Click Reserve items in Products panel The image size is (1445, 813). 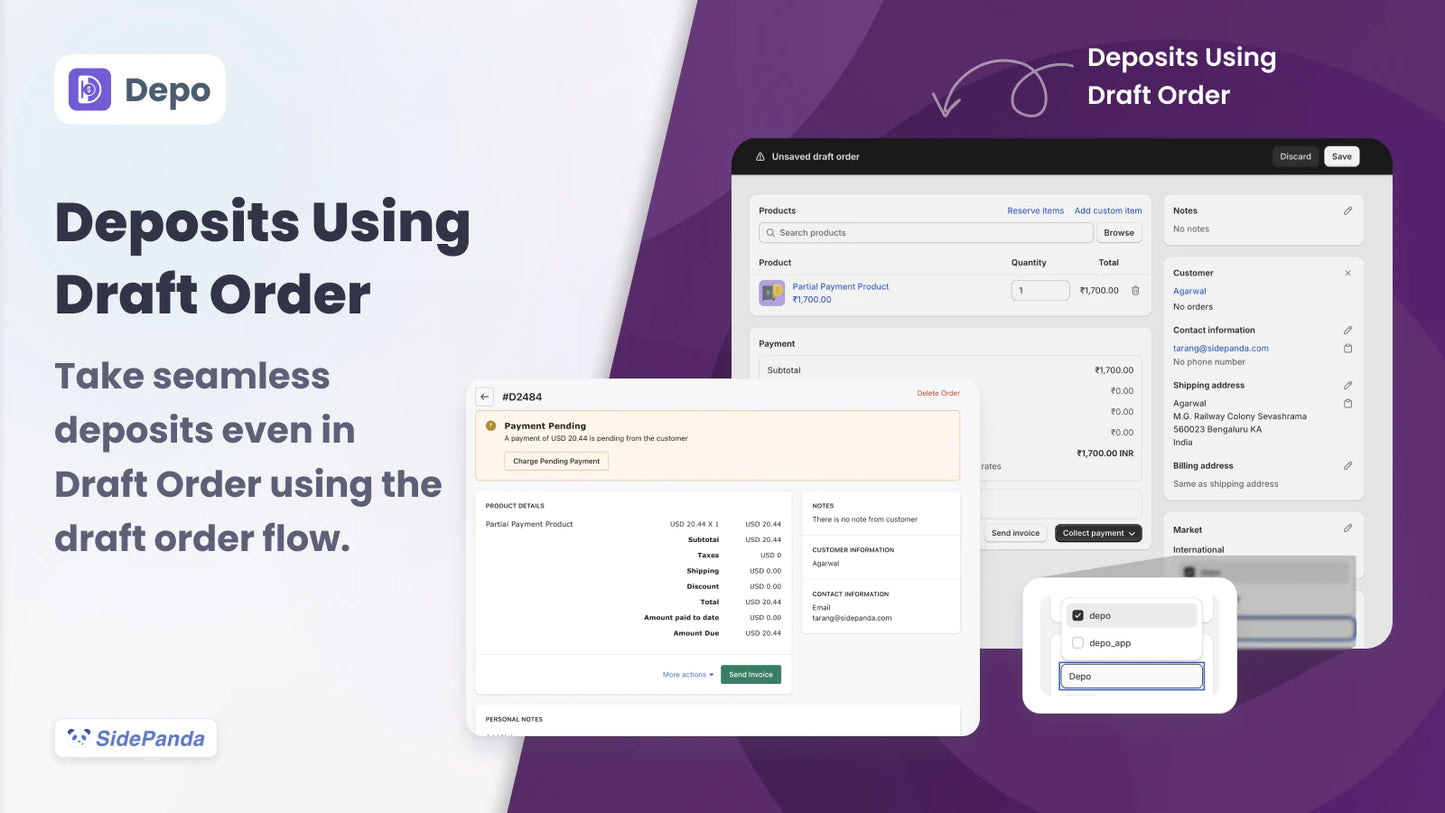point(1035,210)
